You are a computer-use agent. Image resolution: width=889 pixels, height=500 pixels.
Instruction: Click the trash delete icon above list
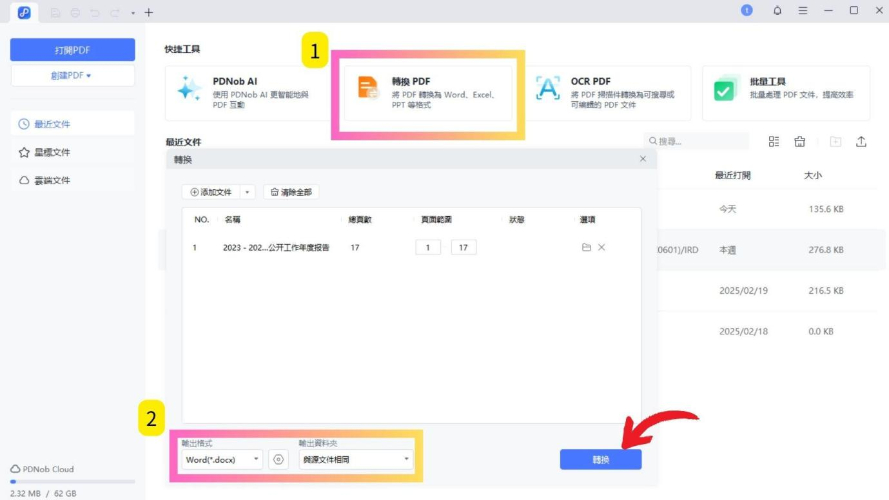point(799,142)
